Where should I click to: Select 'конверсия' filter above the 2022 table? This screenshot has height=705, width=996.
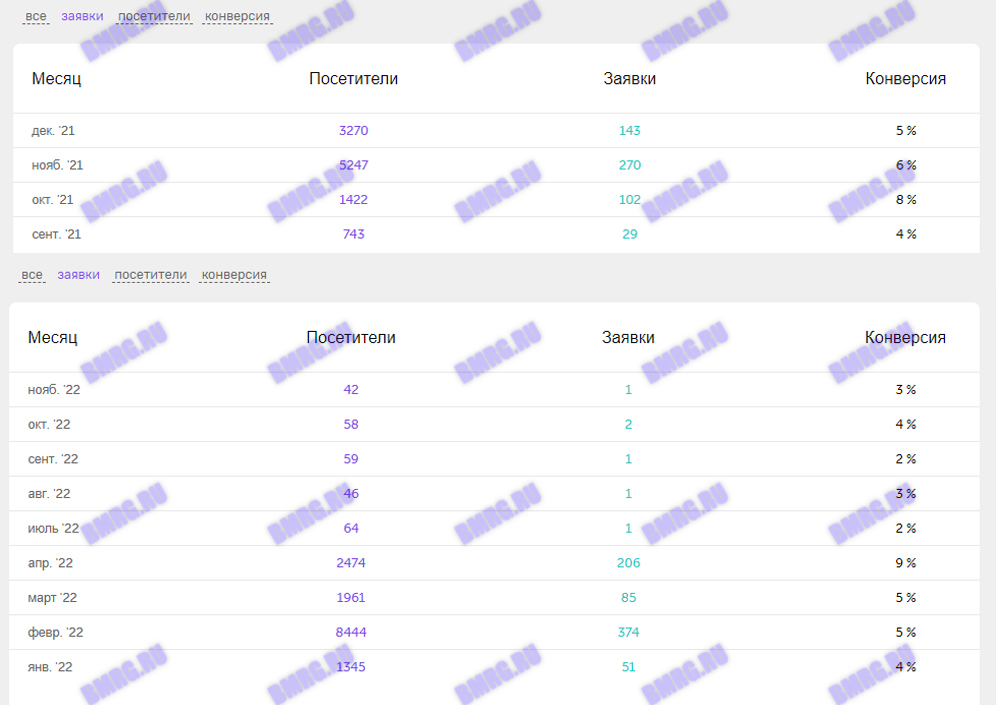point(234,275)
